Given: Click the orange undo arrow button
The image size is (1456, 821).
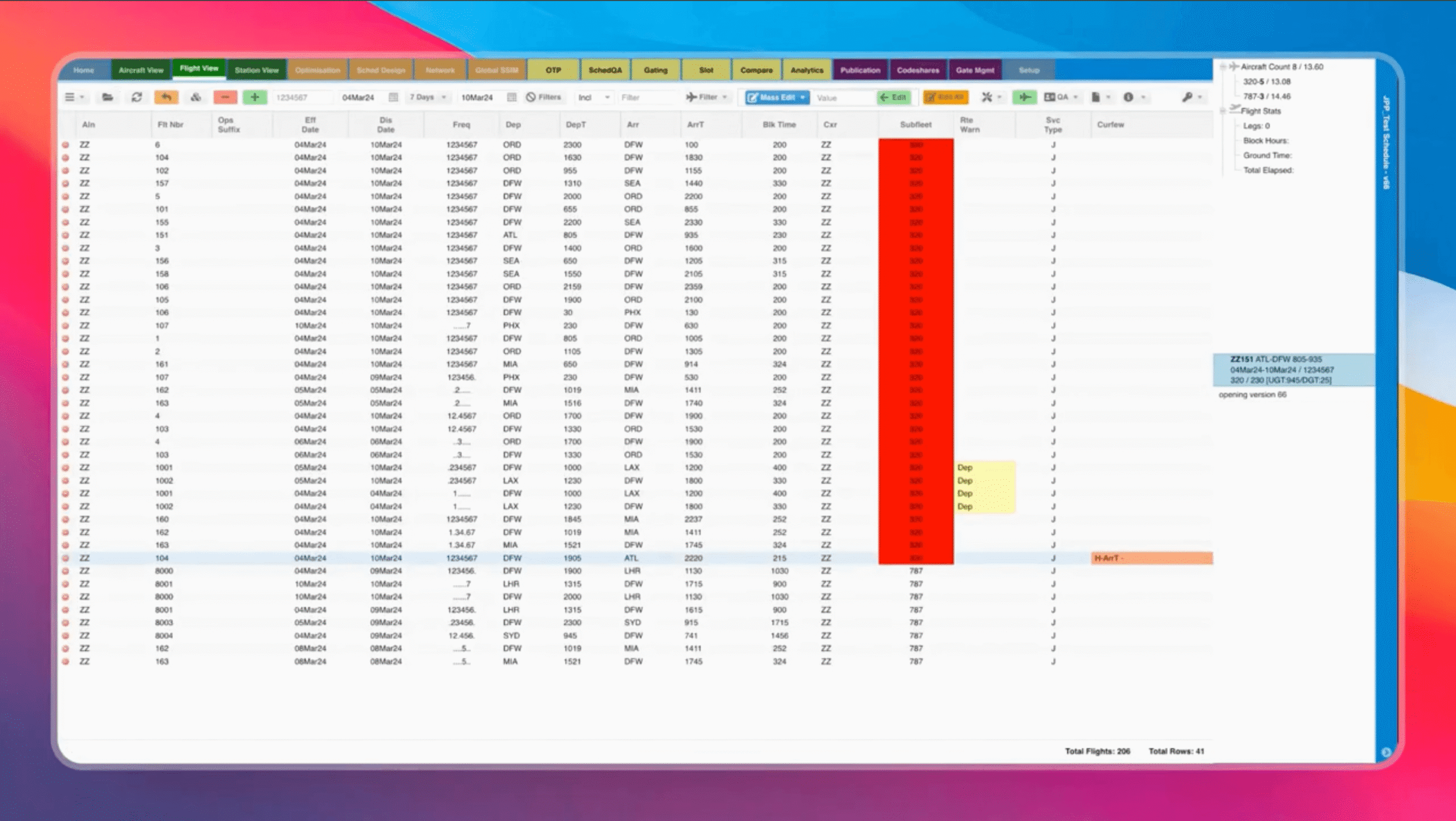Looking at the screenshot, I should (x=166, y=97).
